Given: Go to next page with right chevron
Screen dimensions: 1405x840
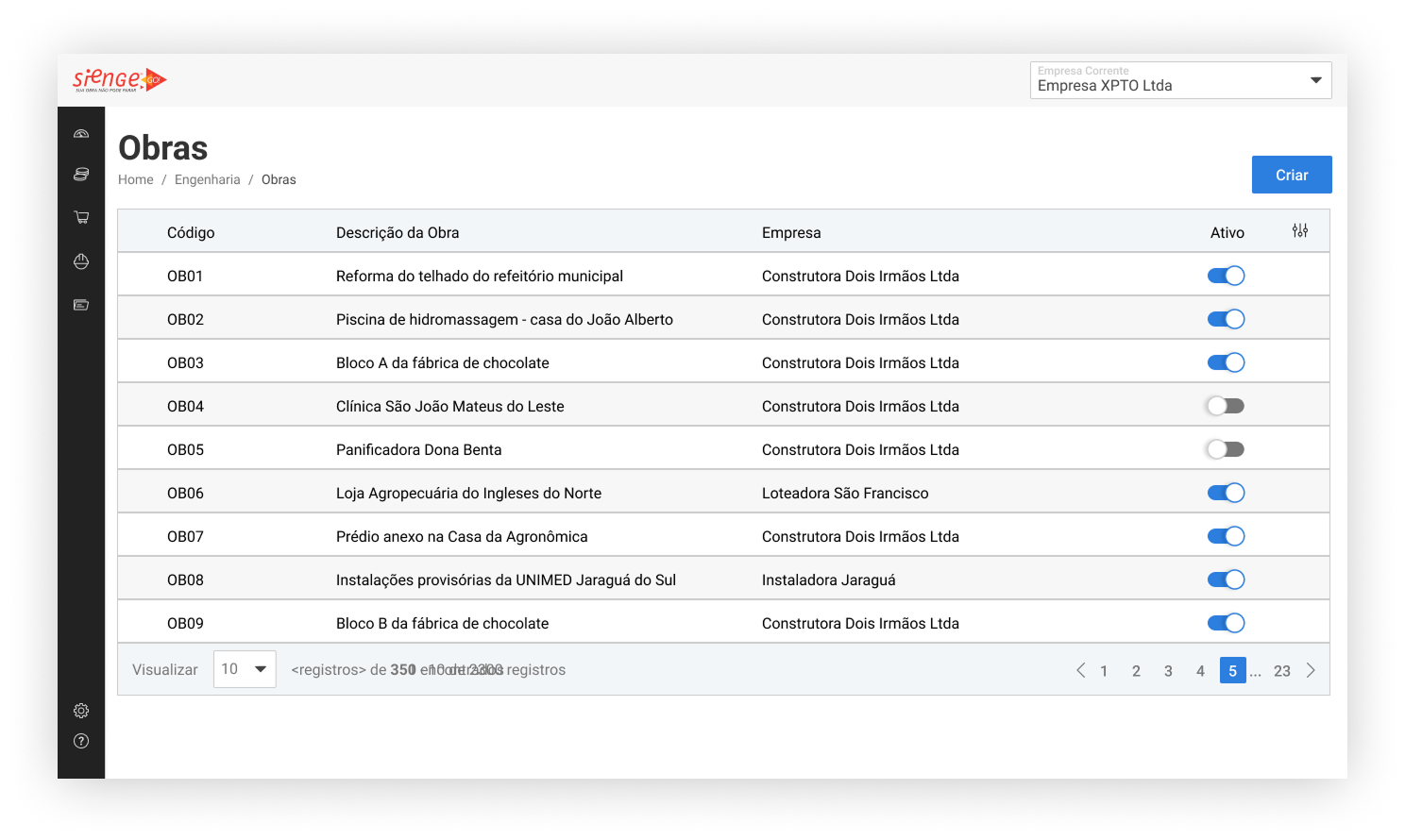Looking at the screenshot, I should [x=1311, y=670].
